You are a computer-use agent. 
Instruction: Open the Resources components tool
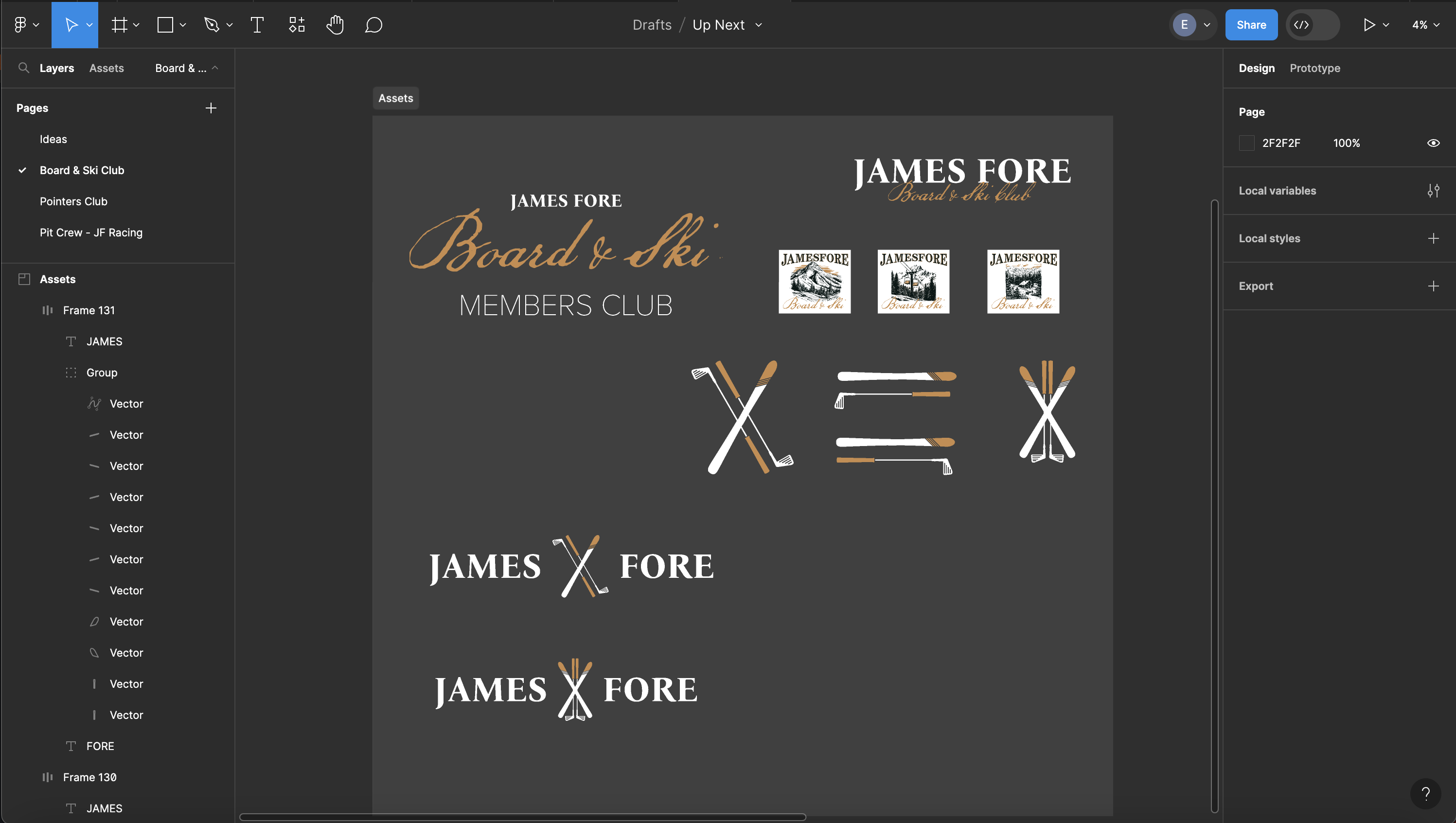point(297,25)
